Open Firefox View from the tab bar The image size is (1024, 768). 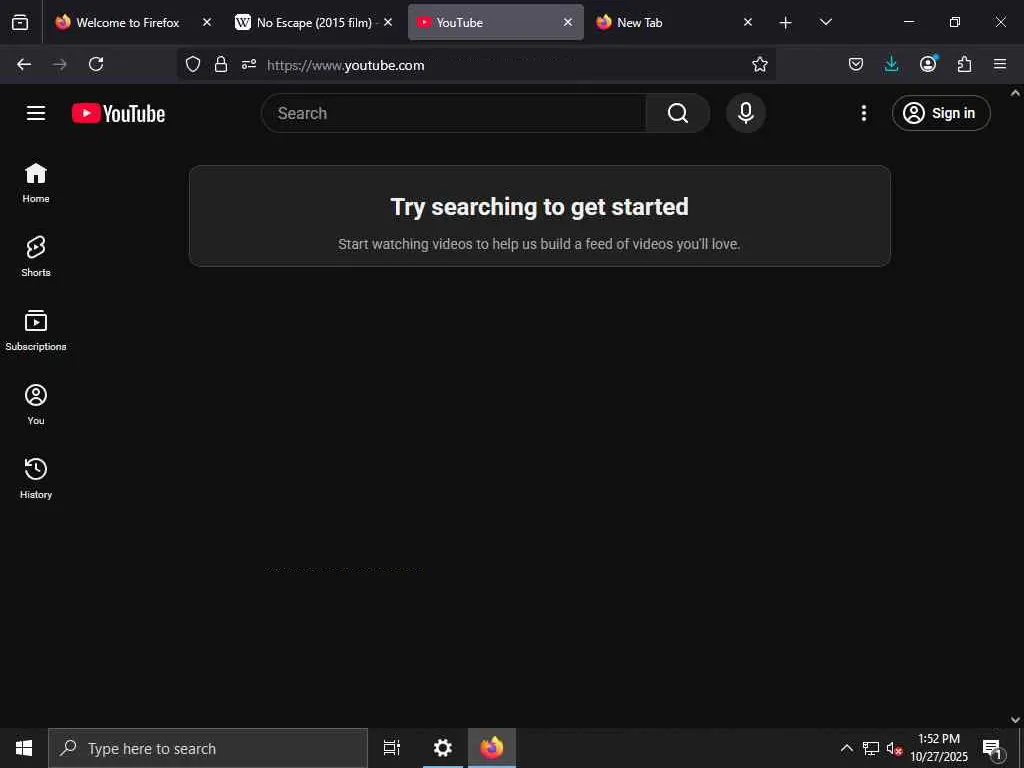pyautogui.click(x=20, y=22)
